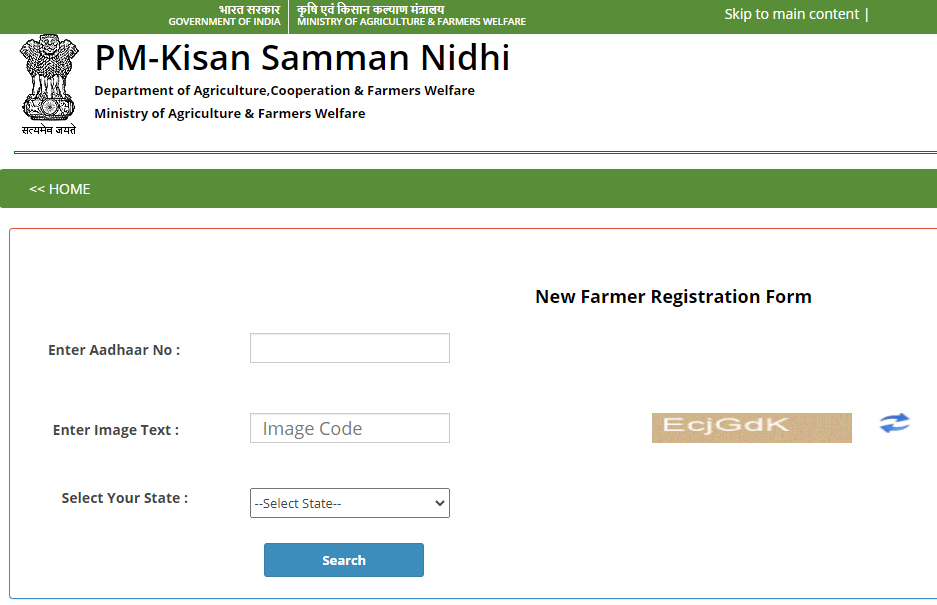
Task: Go back via the << HOME link
Action: tap(60, 189)
